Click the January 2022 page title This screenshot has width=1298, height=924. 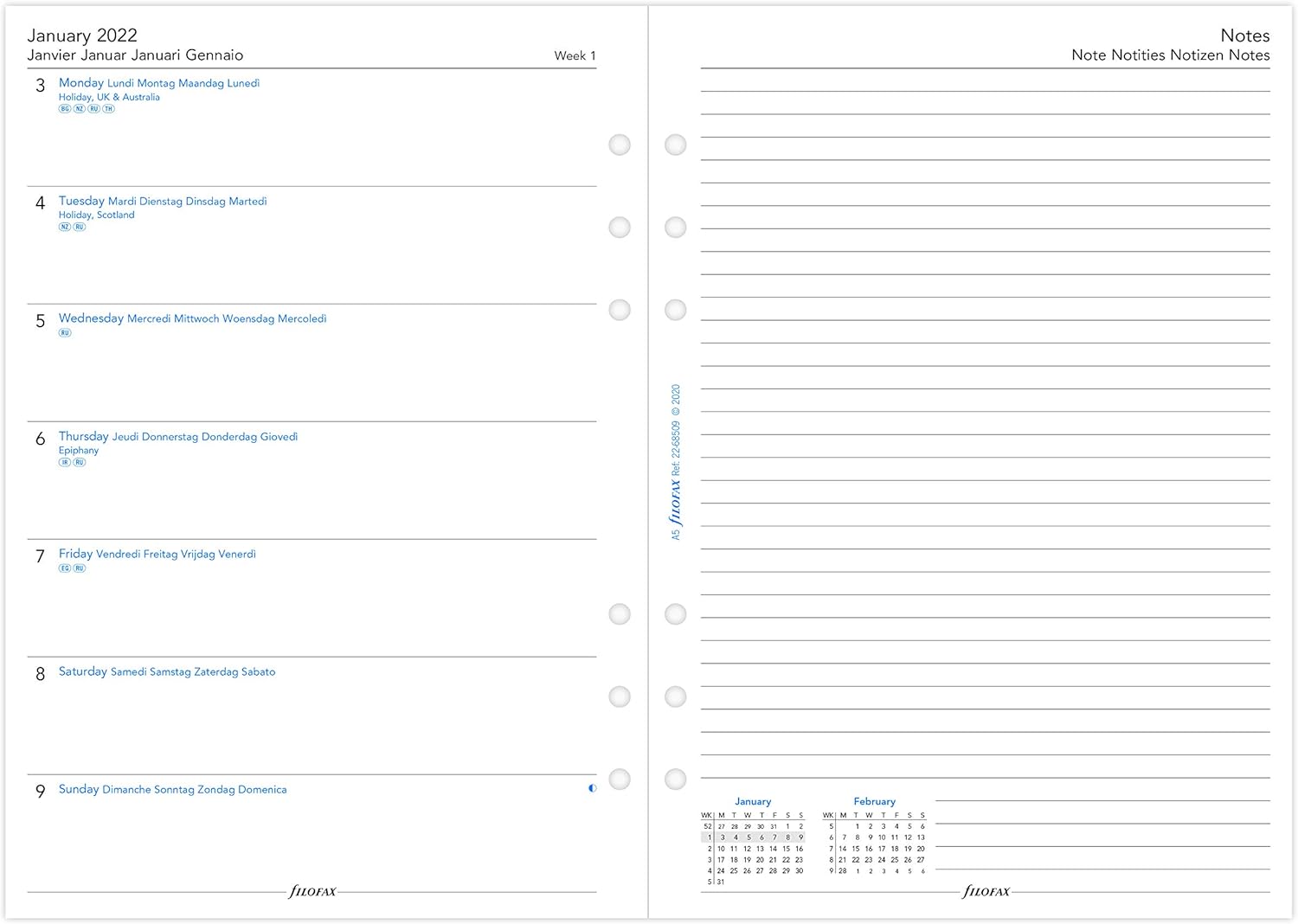click(82, 35)
